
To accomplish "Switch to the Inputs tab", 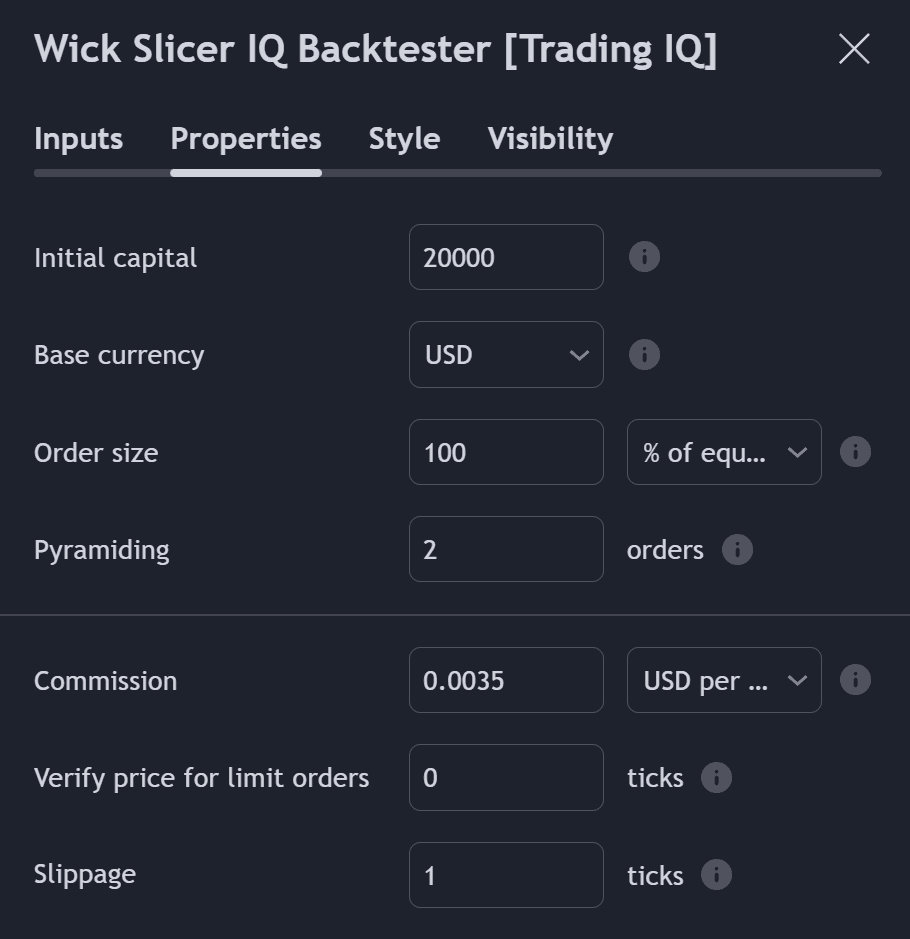I will (x=78, y=139).
